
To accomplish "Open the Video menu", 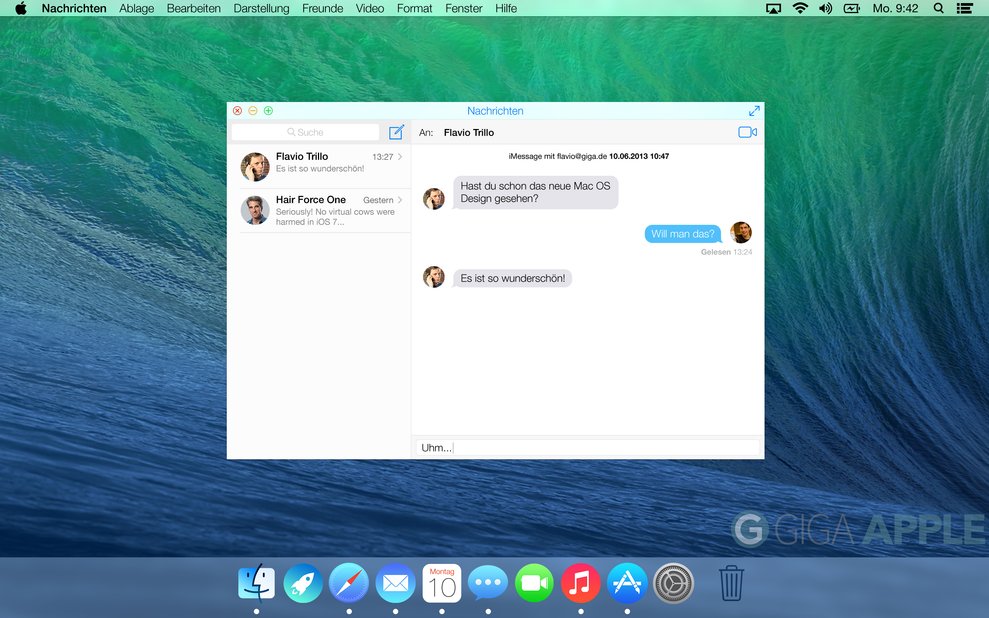I will (370, 8).
